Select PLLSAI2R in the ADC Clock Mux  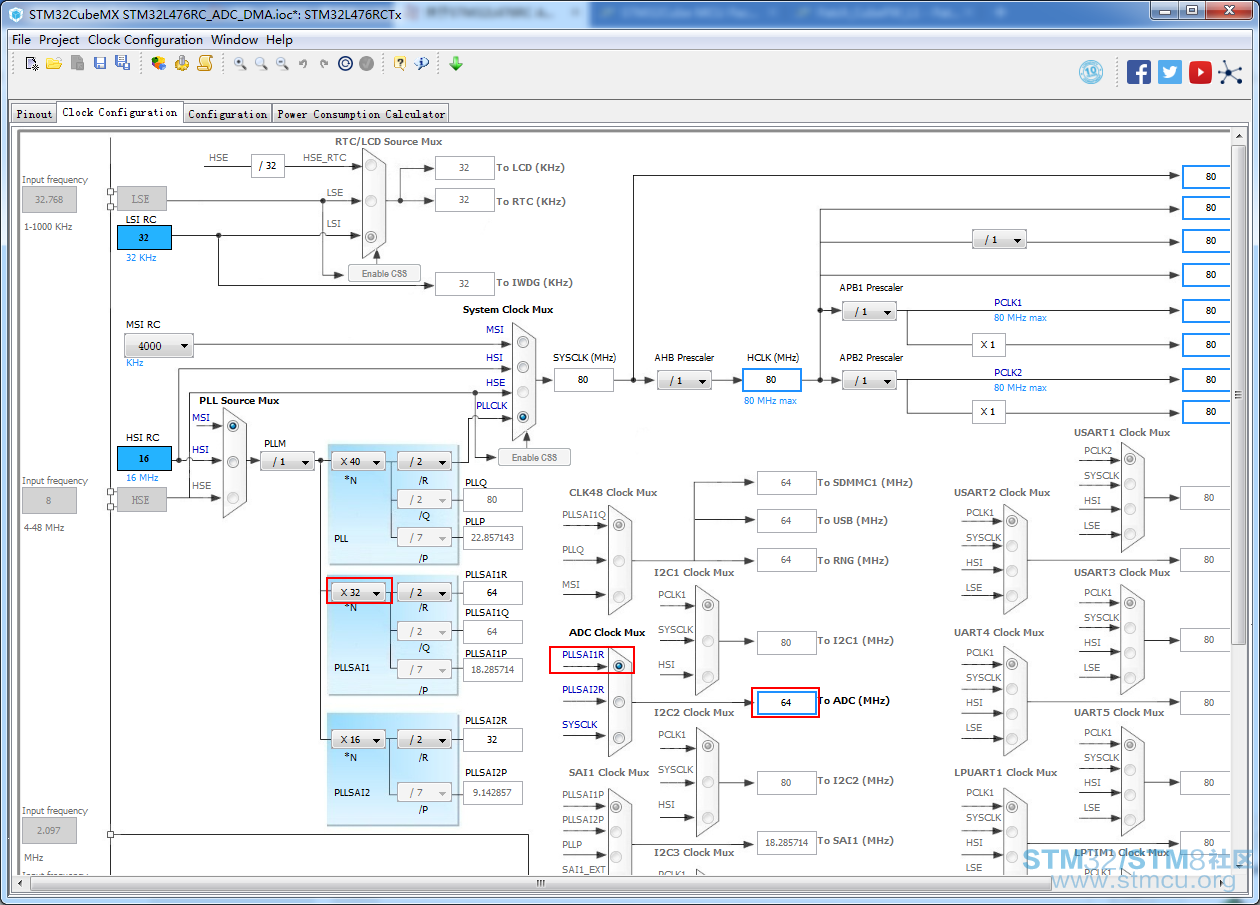tap(619, 701)
